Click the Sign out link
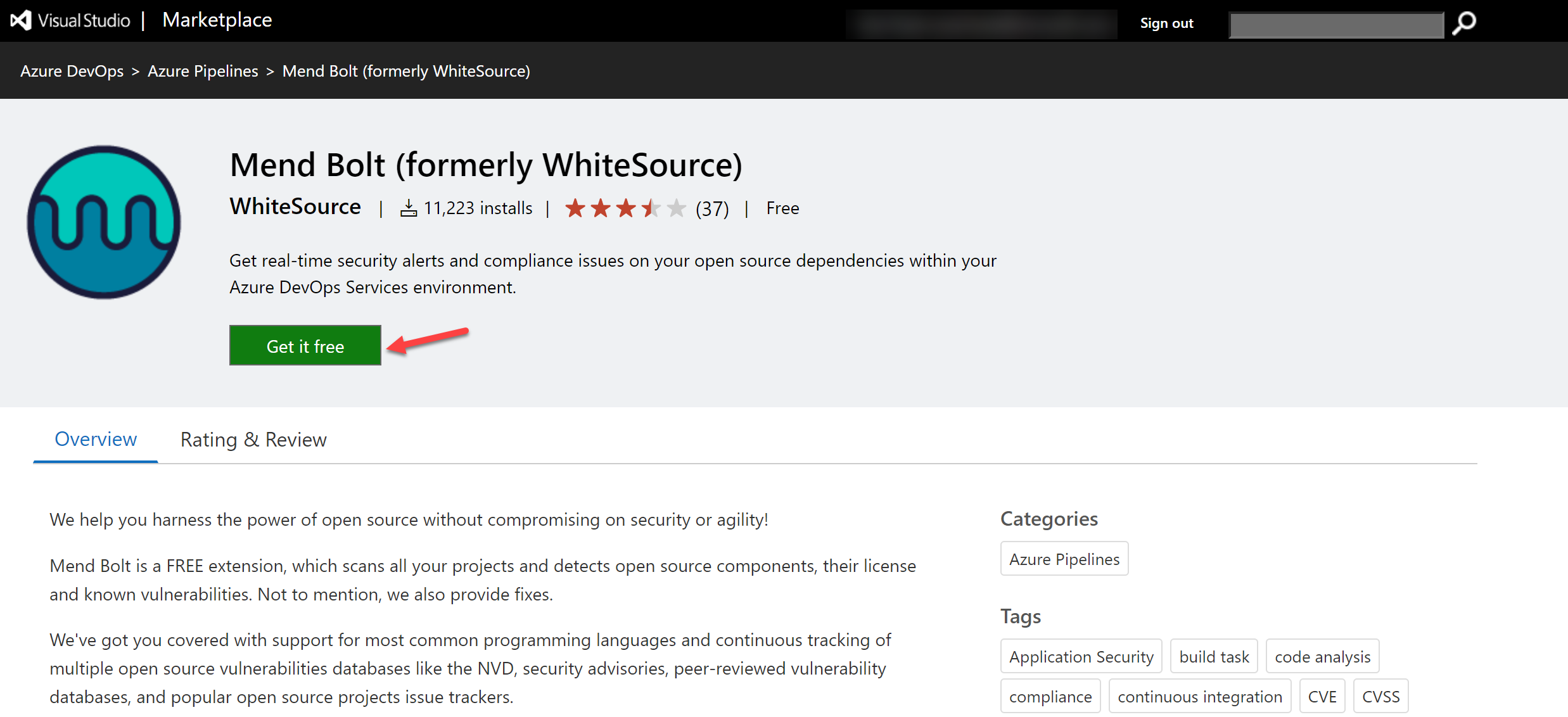This screenshot has width=1568, height=717. [x=1166, y=23]
